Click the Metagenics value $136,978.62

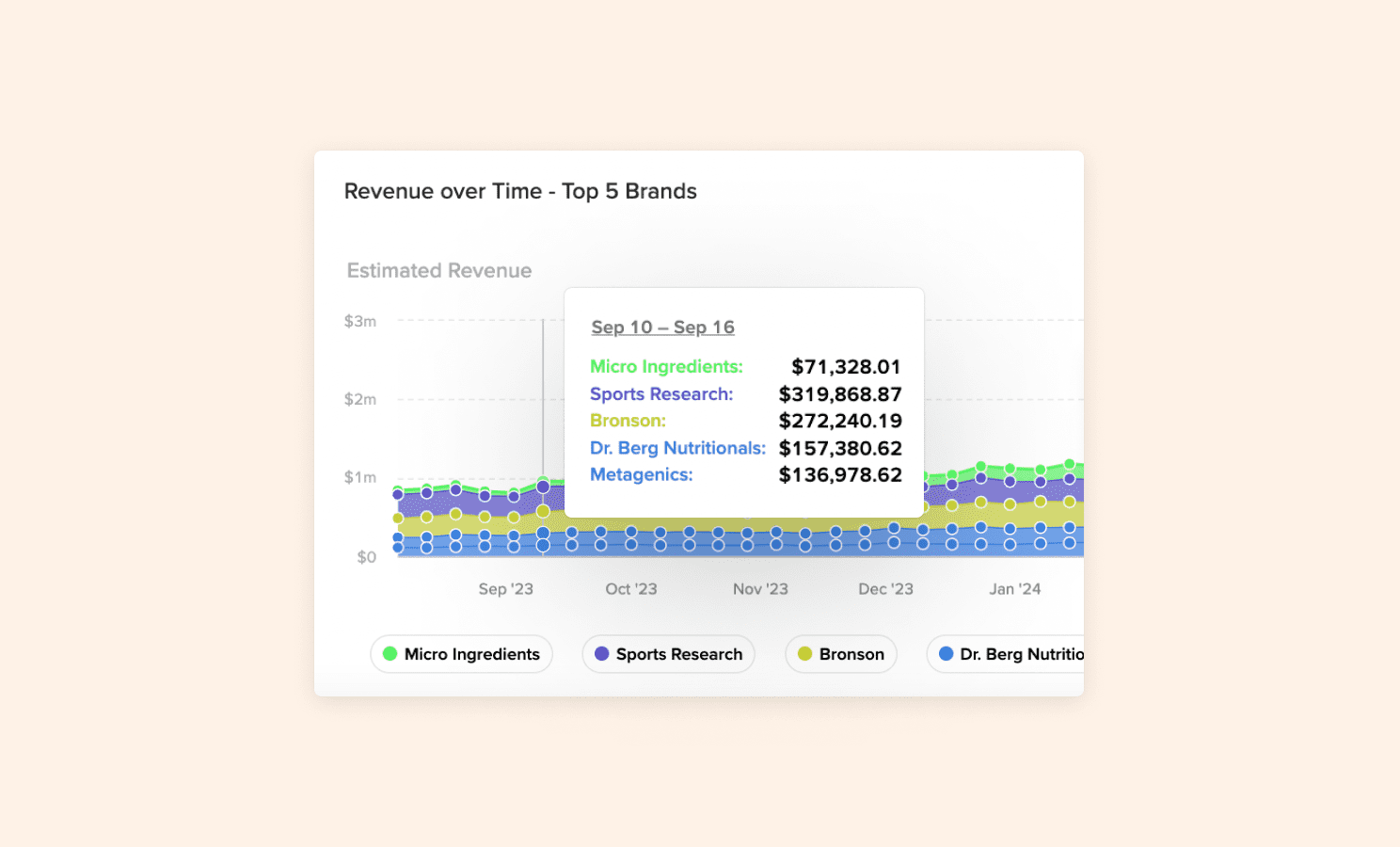[x=840, y=475]
